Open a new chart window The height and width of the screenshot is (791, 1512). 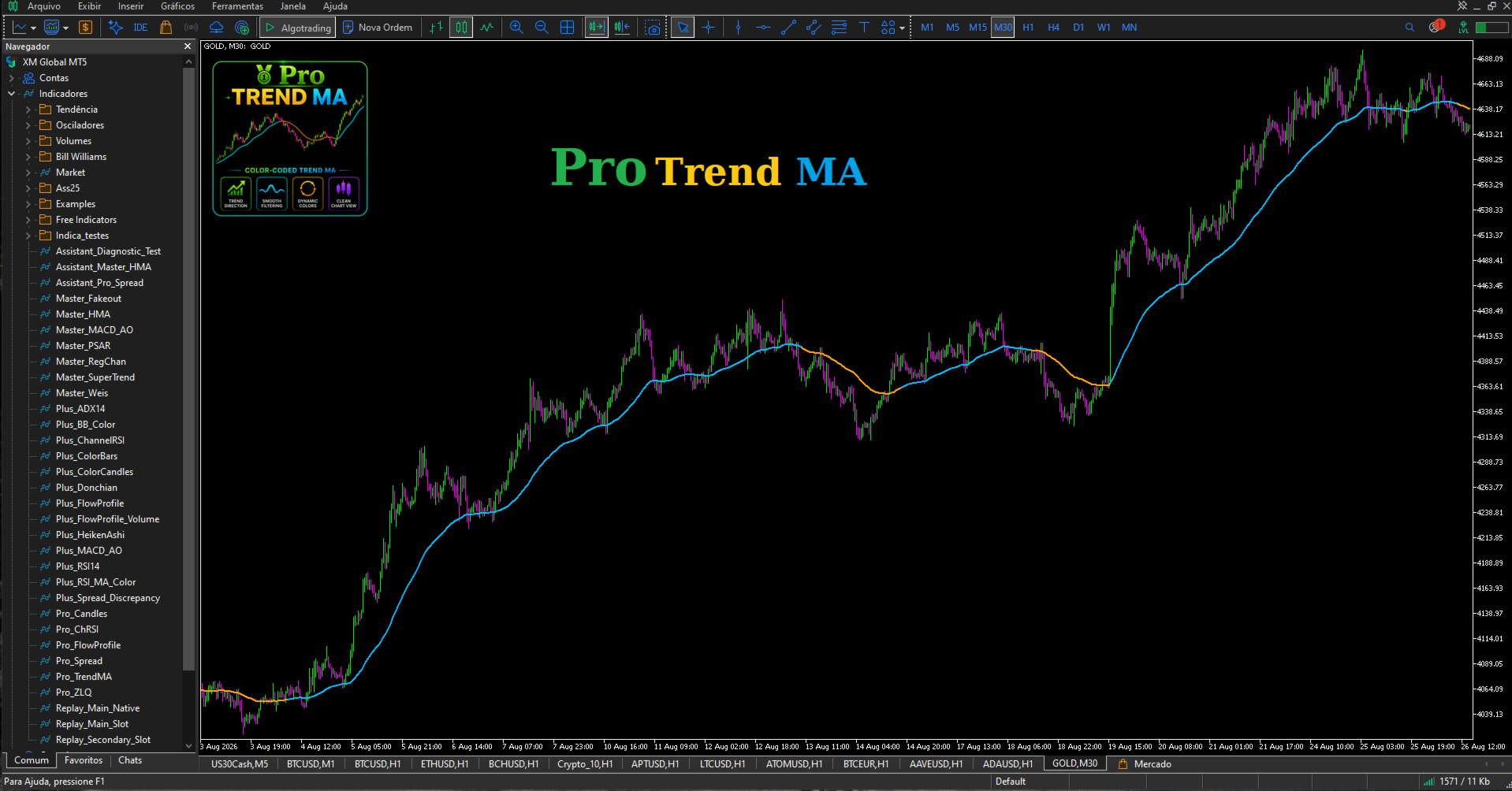tap(19, 28)
